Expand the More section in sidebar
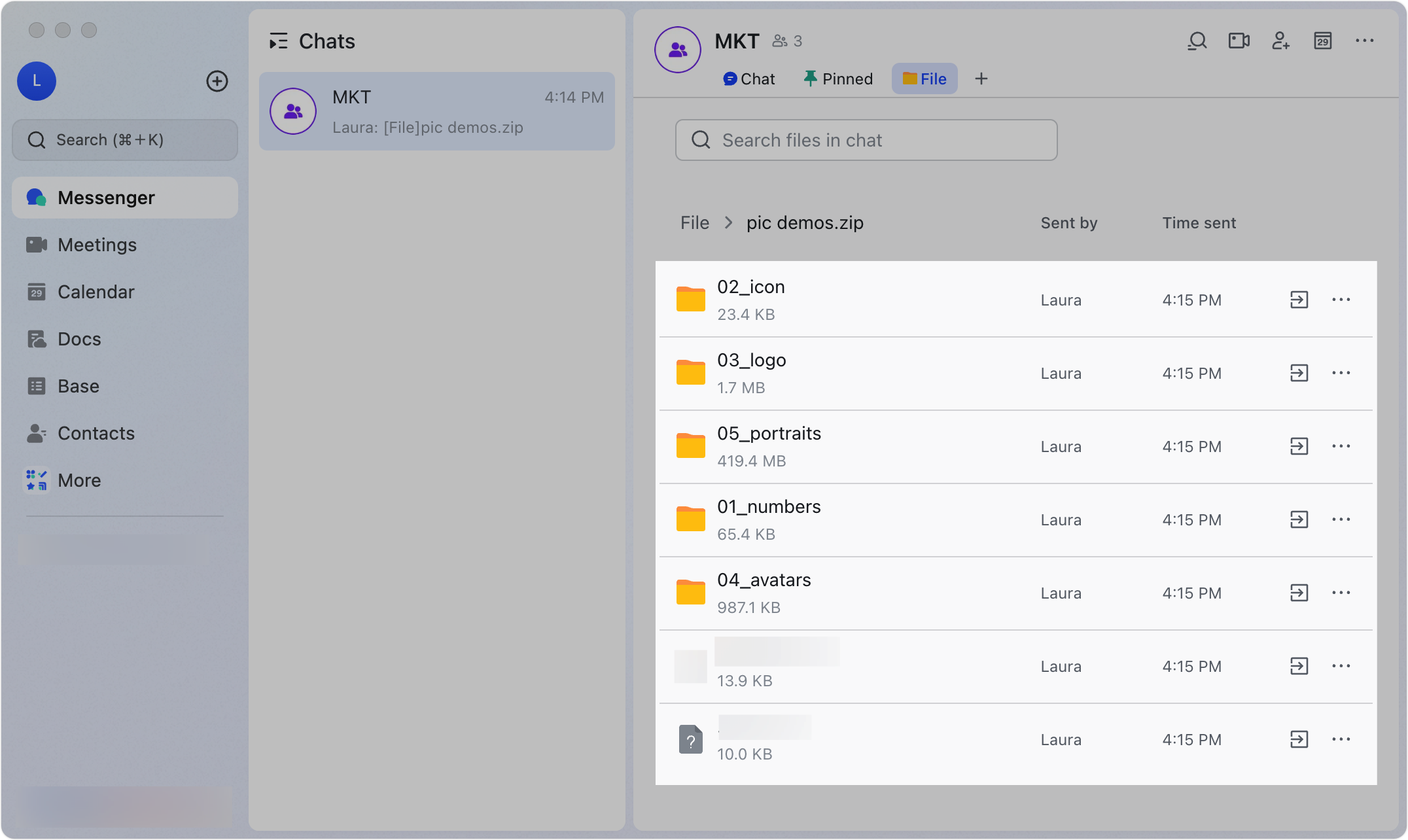The image size is (1408, 840). [79, 480]
